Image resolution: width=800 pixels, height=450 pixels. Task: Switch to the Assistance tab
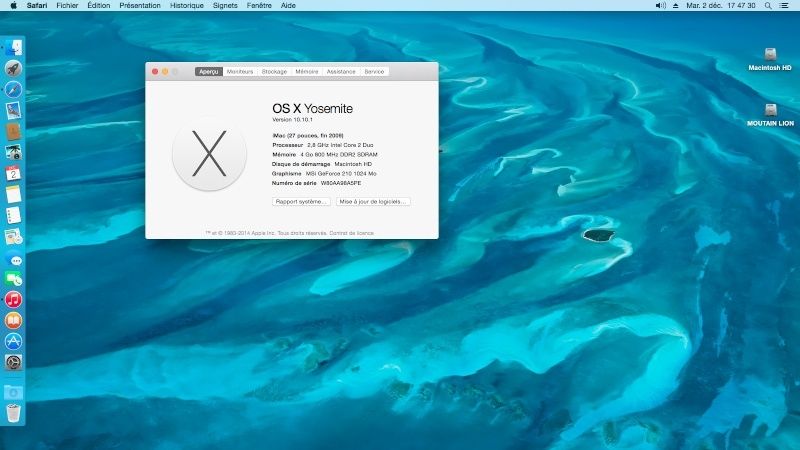[341, 71]
